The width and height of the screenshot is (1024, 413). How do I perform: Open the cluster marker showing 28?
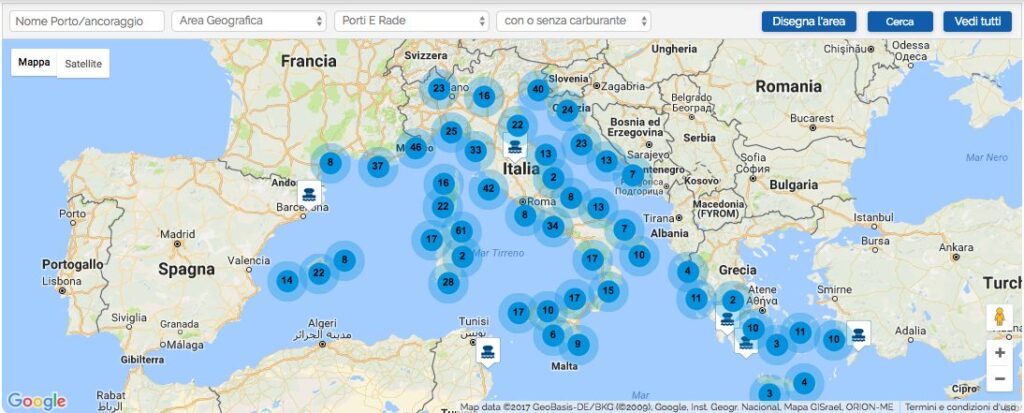pyautogui.click(x=448, y=283)
